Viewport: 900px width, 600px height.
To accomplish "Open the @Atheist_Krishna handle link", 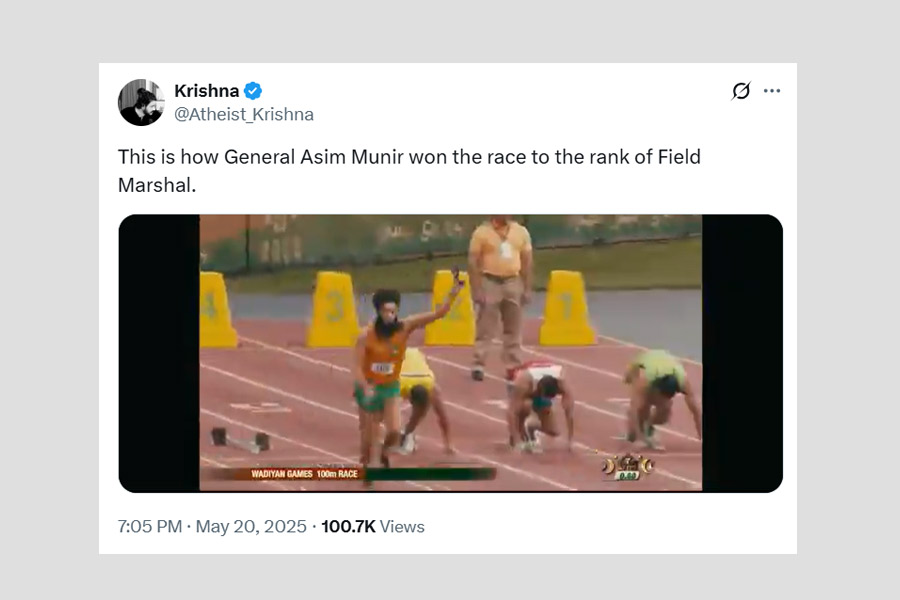I will pyautogui.click(x=244, y=114).
